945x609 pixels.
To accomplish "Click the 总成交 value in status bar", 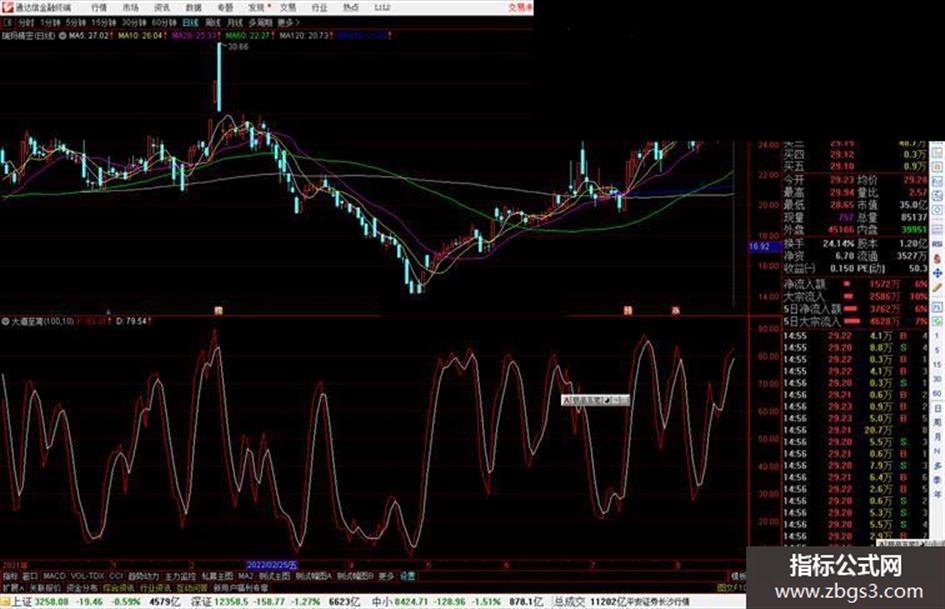I will (609, 601).
